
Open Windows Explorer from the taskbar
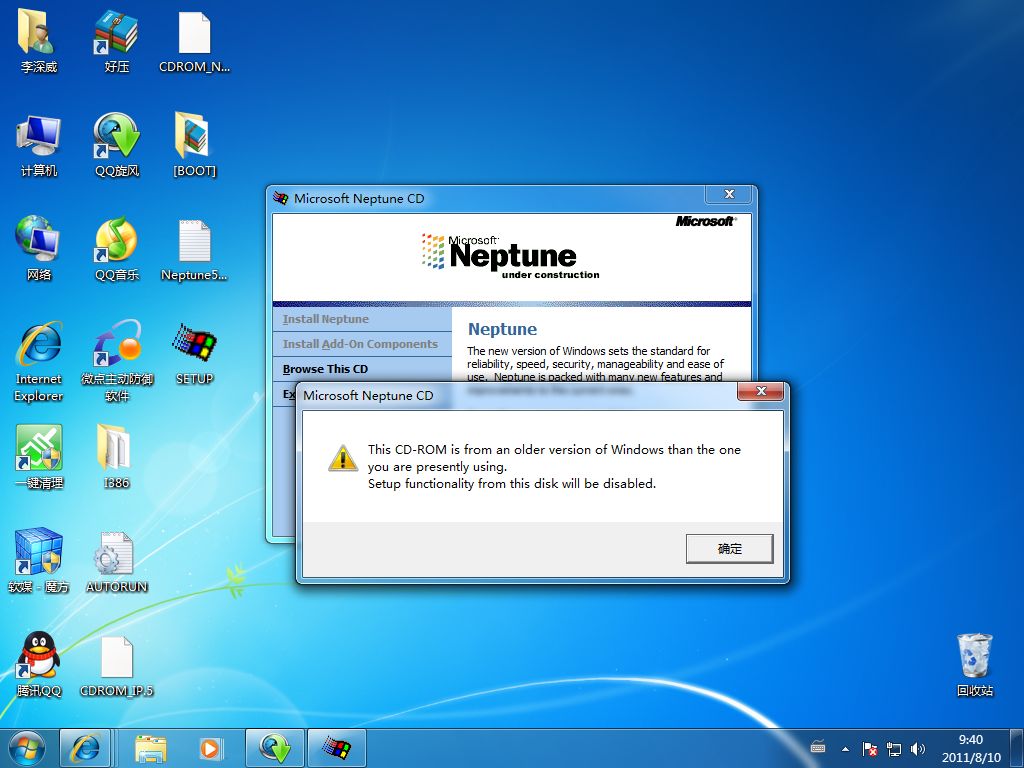(x=151, y=748)
